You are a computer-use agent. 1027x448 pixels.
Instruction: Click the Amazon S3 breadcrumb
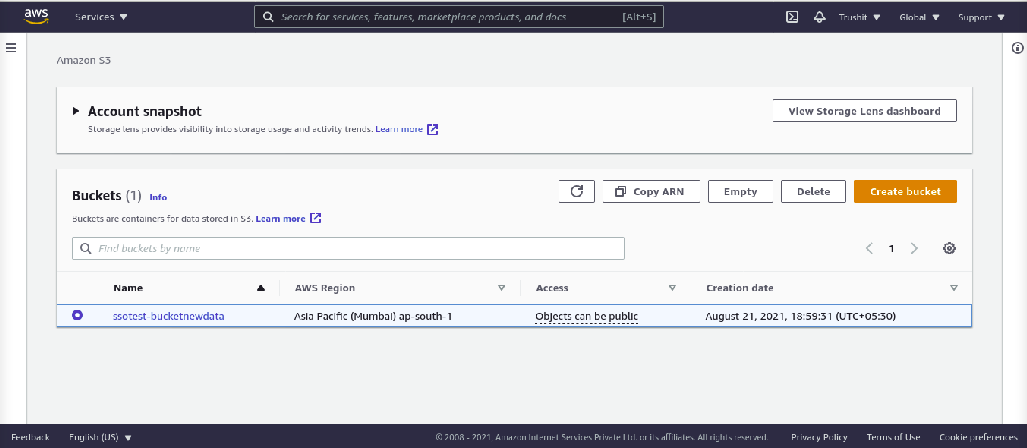point(84,60)
